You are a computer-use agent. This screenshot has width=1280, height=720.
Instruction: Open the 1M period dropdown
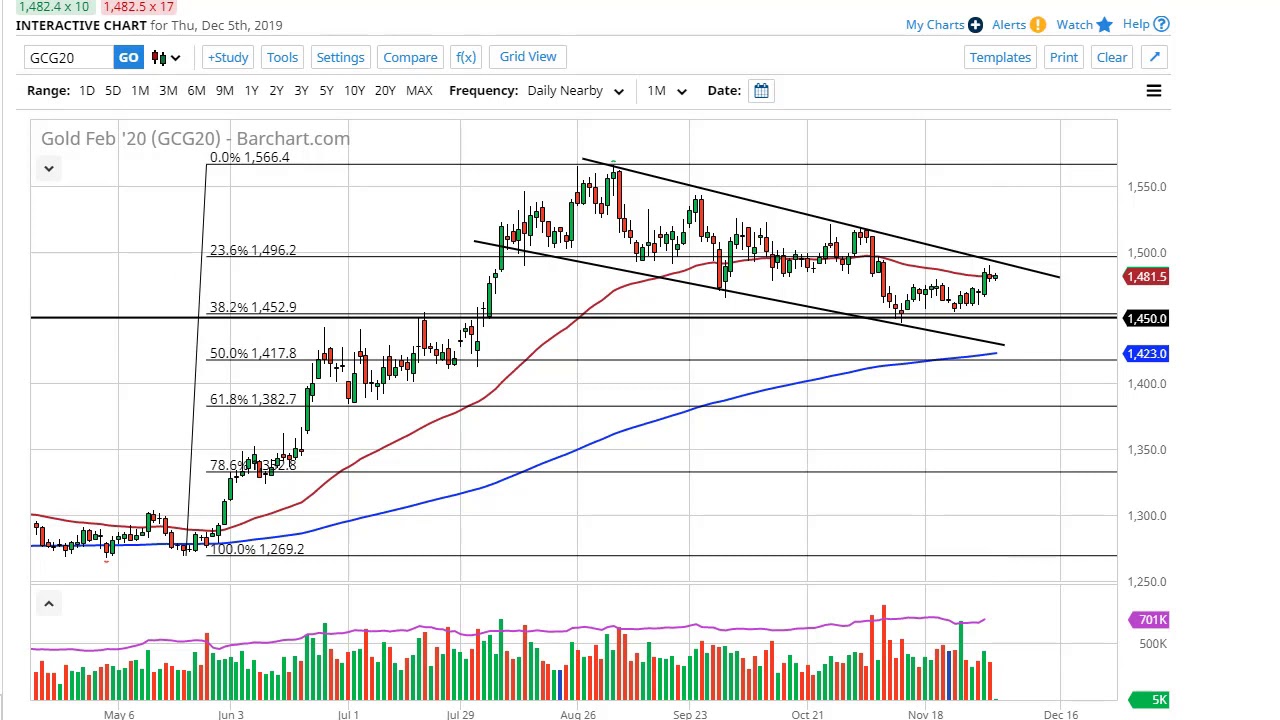coord(666,91)
